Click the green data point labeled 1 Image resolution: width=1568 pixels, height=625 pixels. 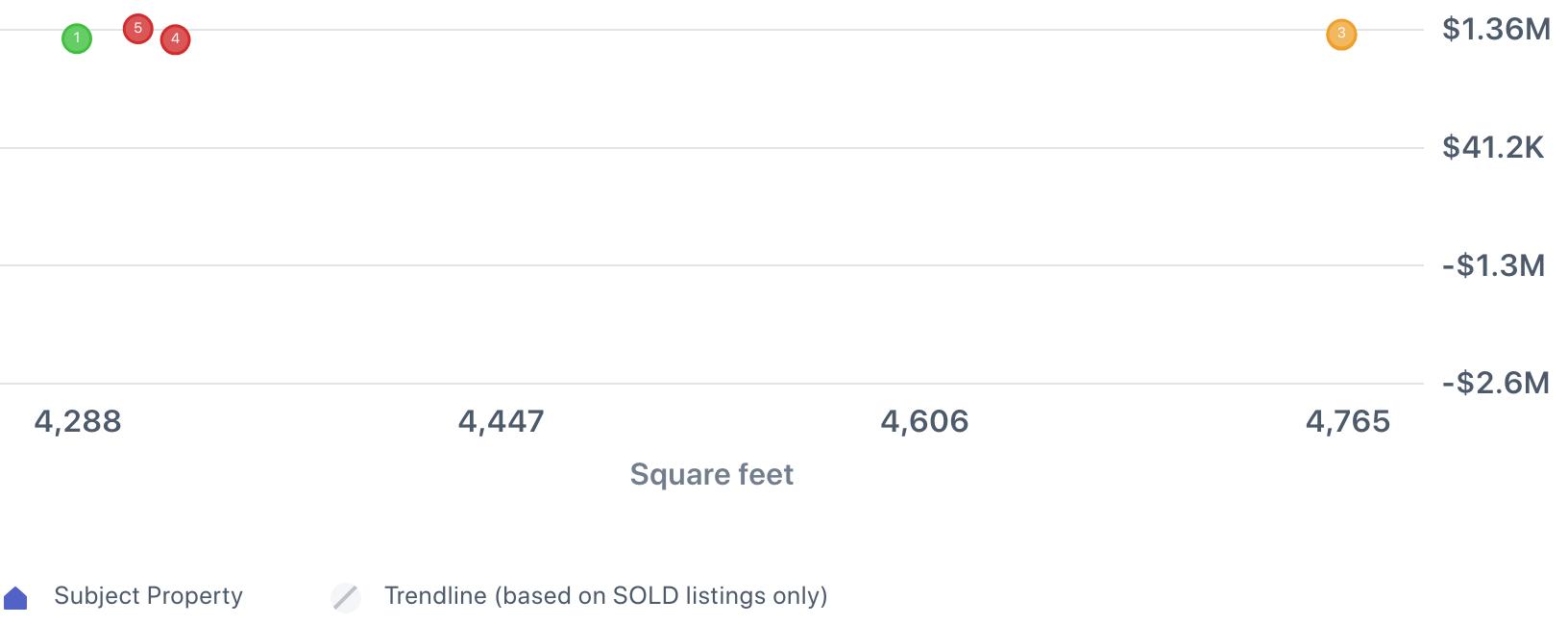tap(77, 38)
